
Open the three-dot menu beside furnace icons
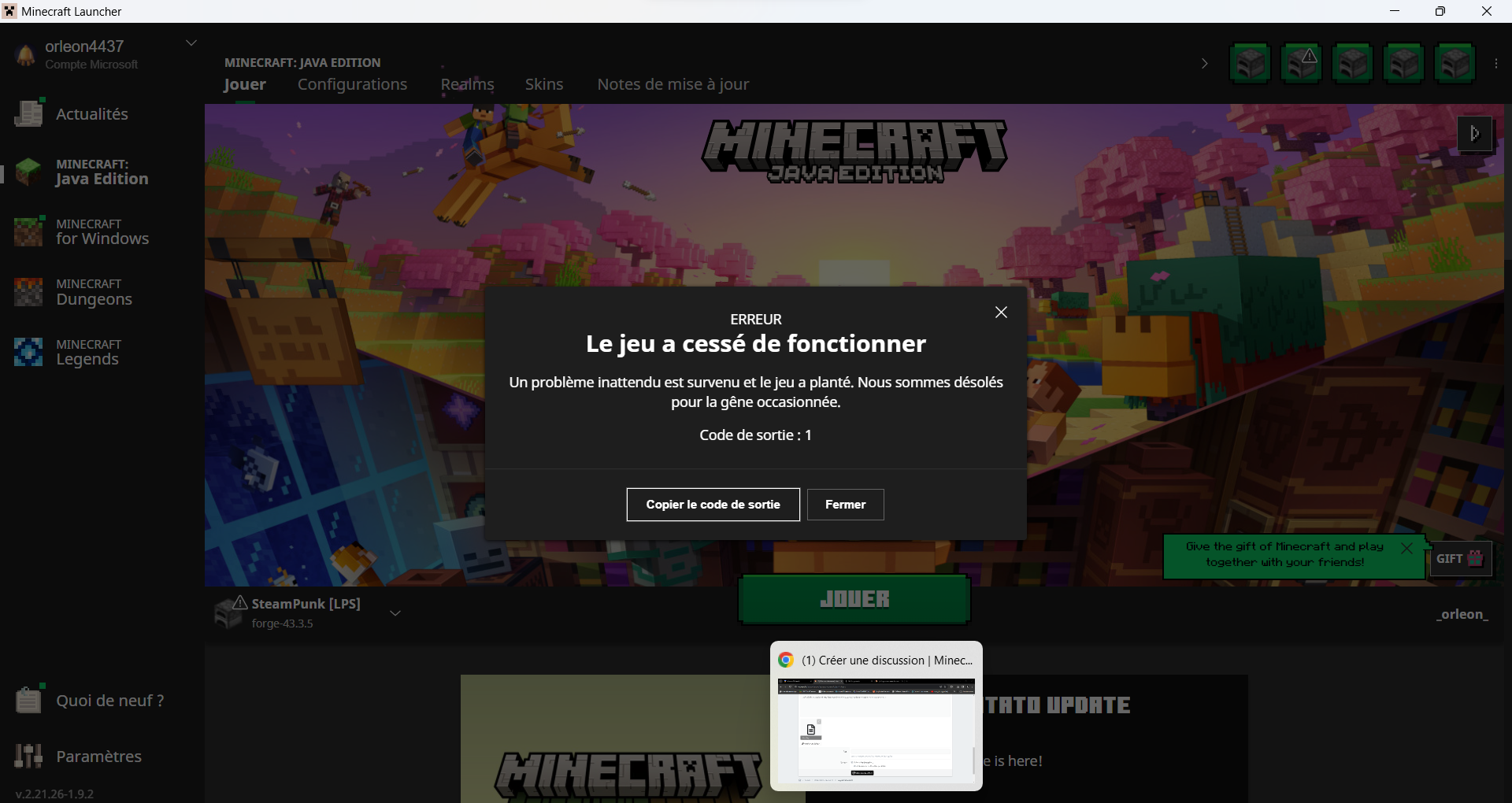coord(1496,64)
